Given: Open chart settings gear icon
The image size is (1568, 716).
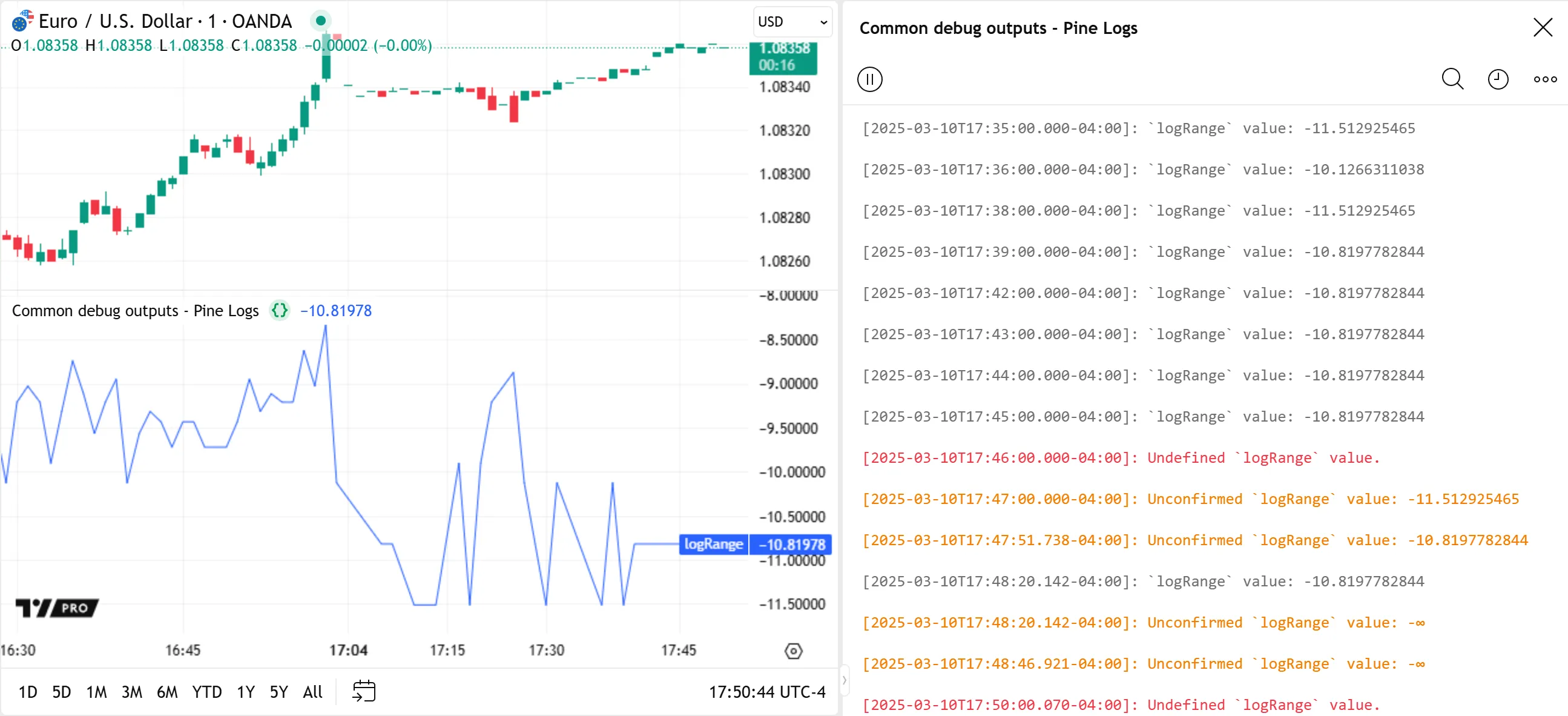Looking at the screenshot, I should 793,651.
